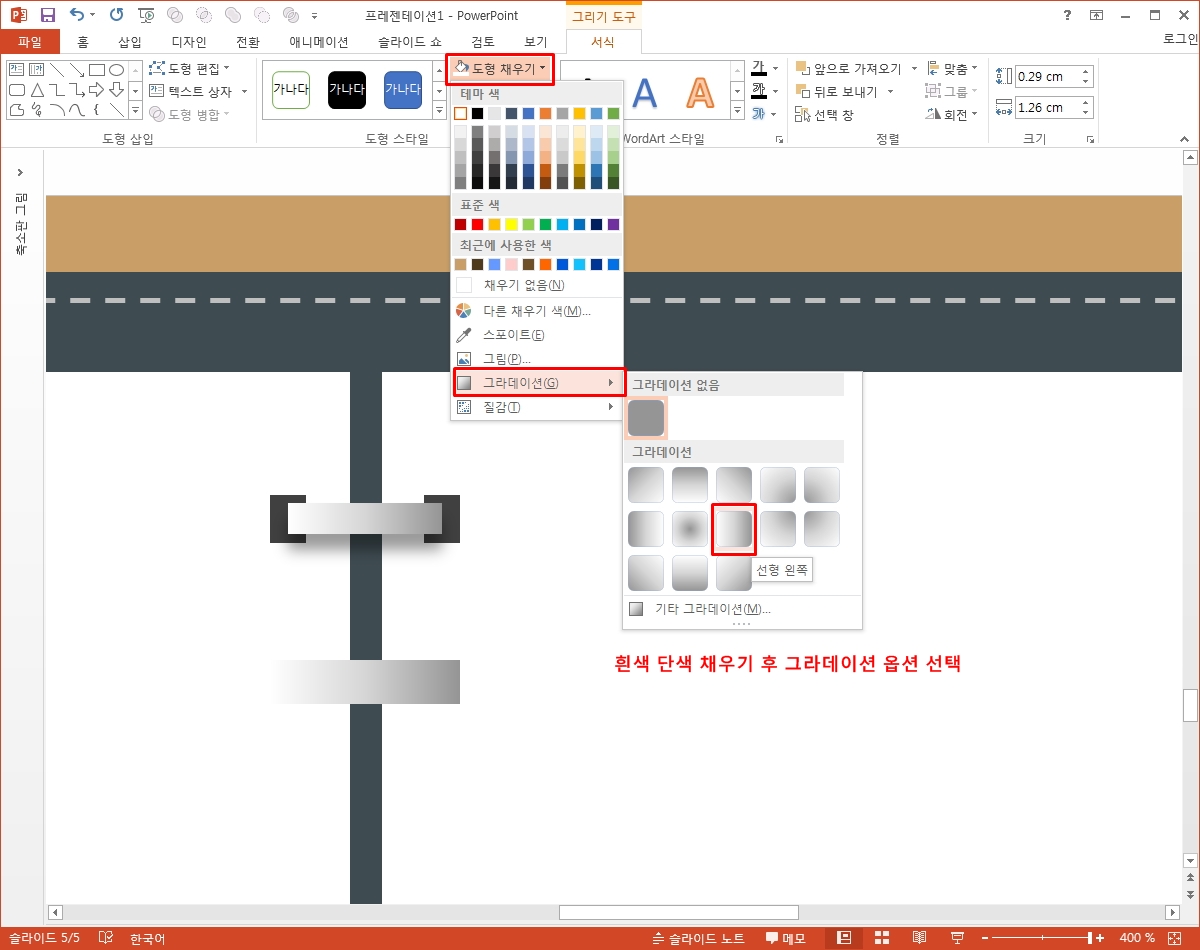
Task: Open 도형 채우기 dropdown
Action: click(x=500, y=68)
